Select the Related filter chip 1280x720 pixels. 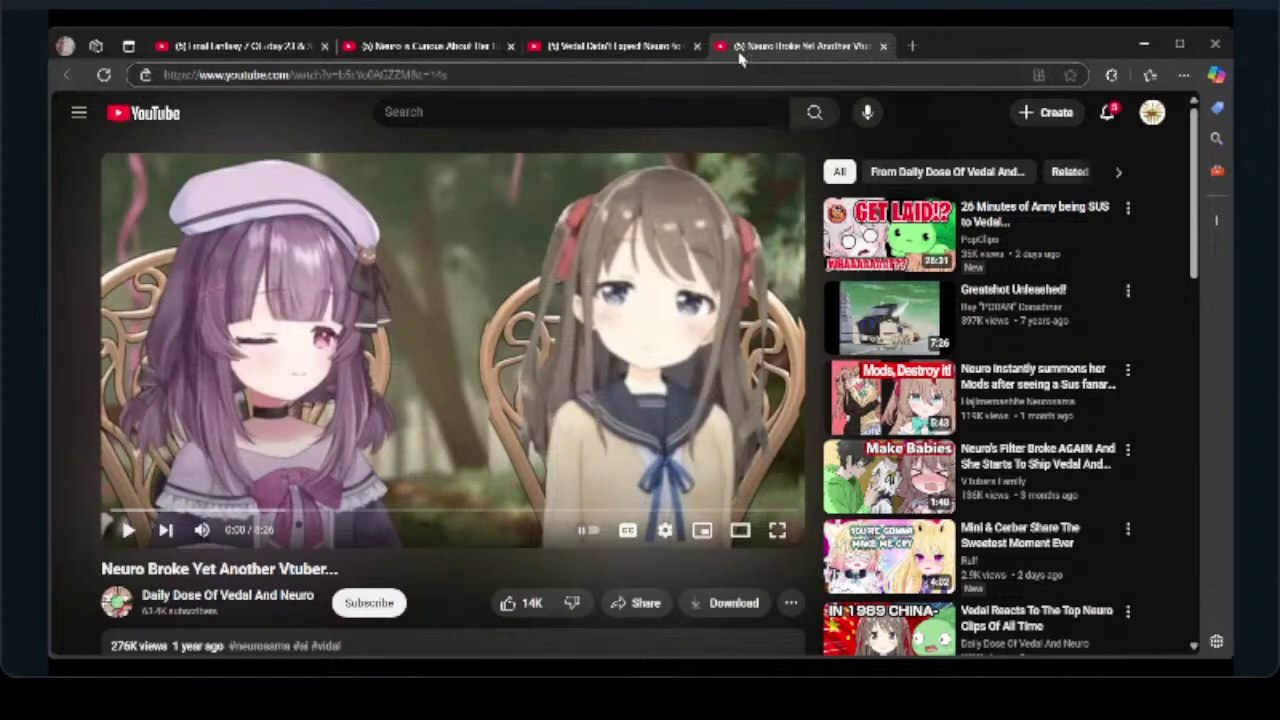[x=1069, y=172]
